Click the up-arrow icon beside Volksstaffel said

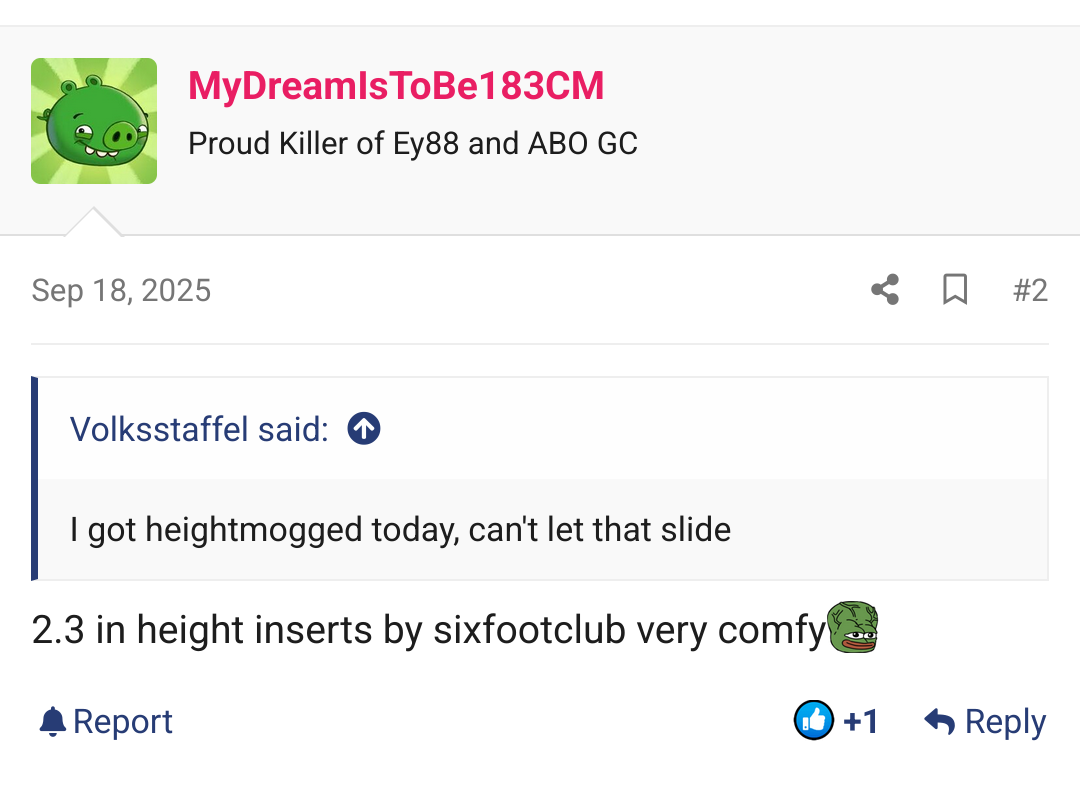point(364,429)
